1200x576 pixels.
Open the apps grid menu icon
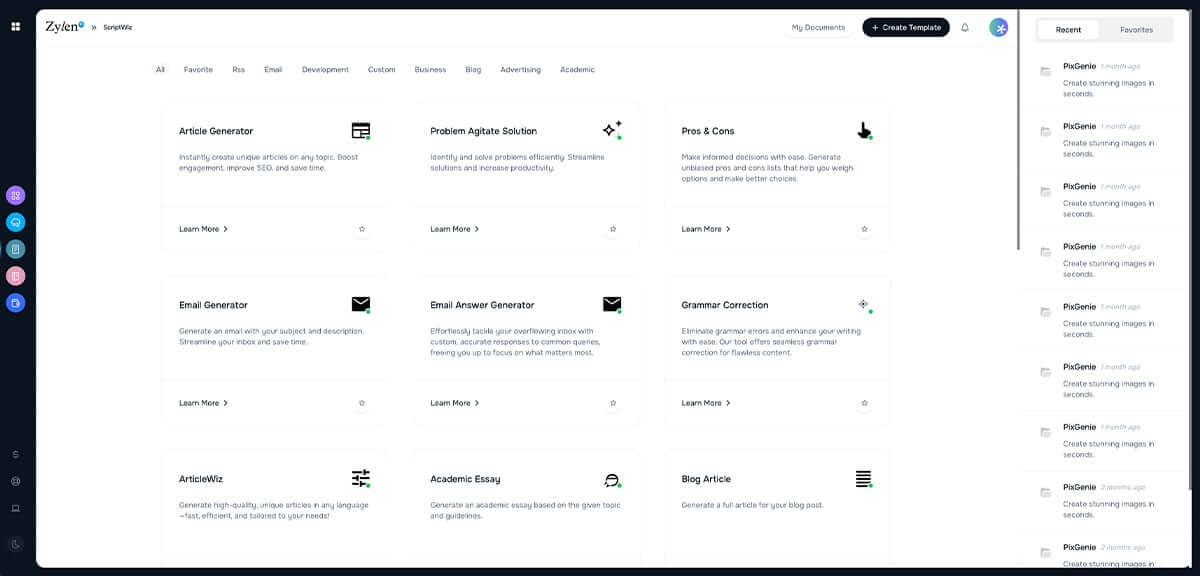15,27
